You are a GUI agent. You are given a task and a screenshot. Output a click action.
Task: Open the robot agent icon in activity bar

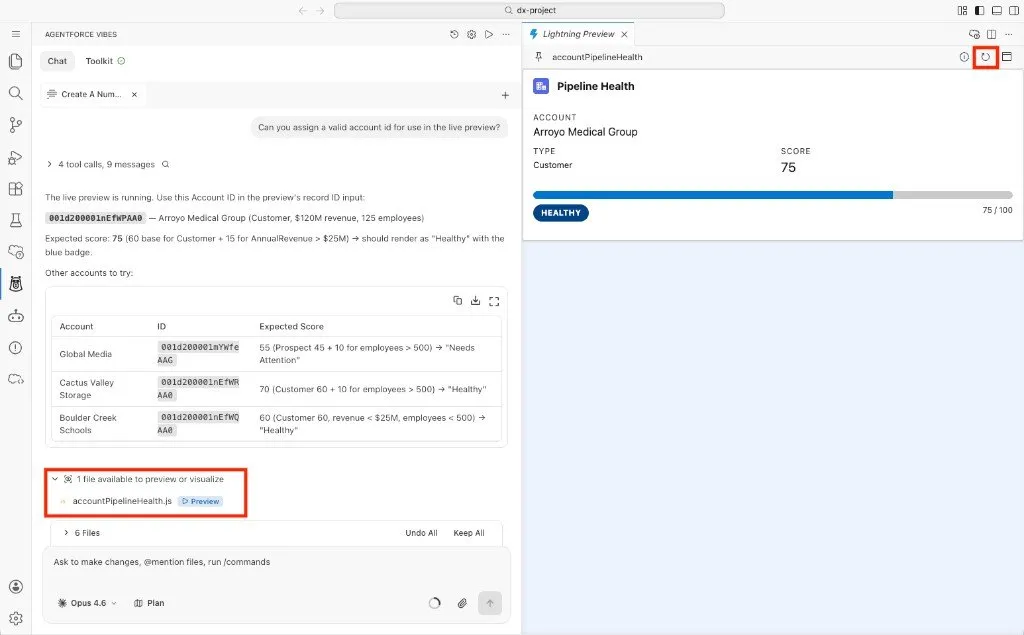click(x=16, y=316)
